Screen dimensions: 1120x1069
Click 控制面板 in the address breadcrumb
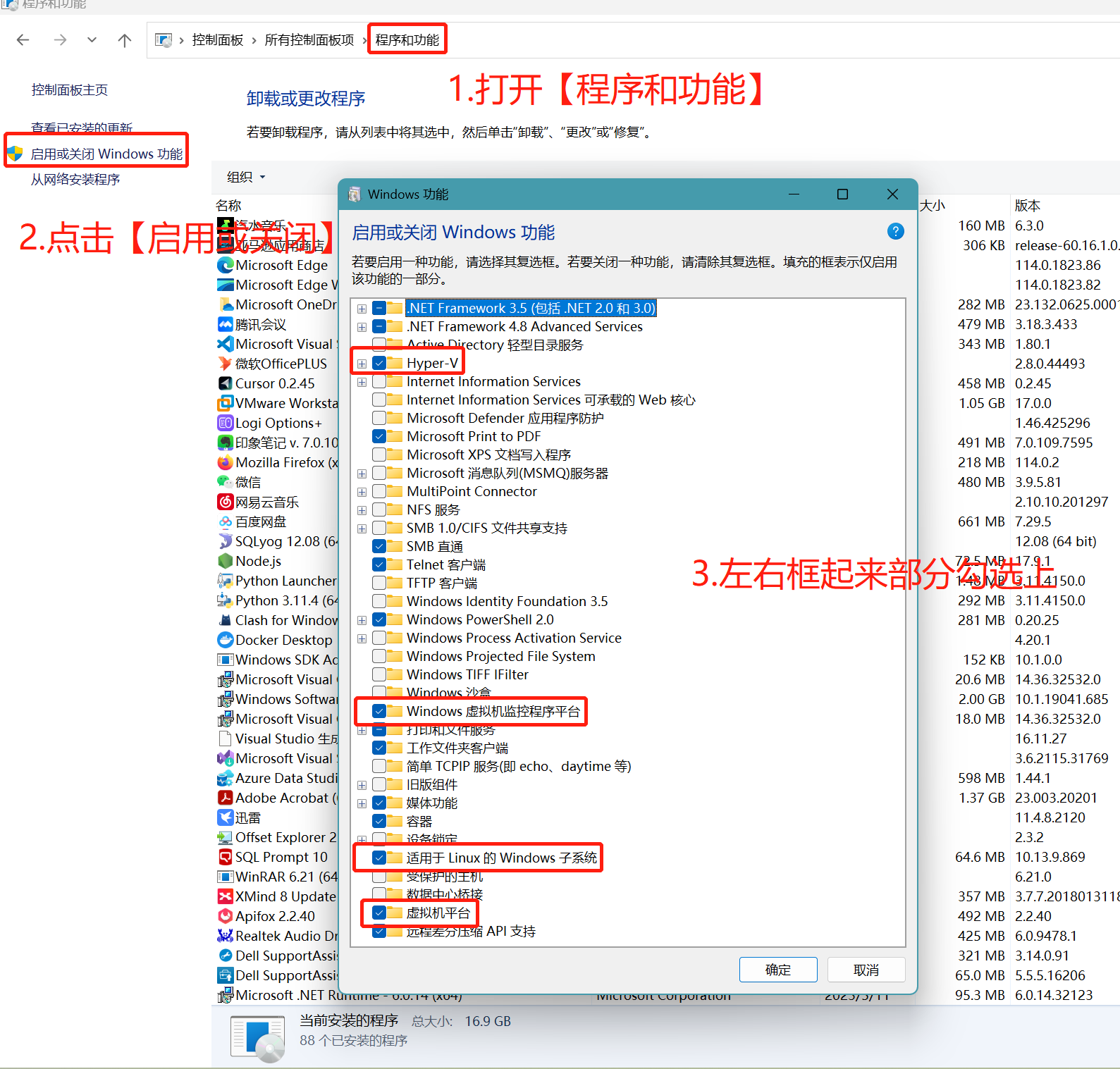pyautogui.click(x=217, y=40)
